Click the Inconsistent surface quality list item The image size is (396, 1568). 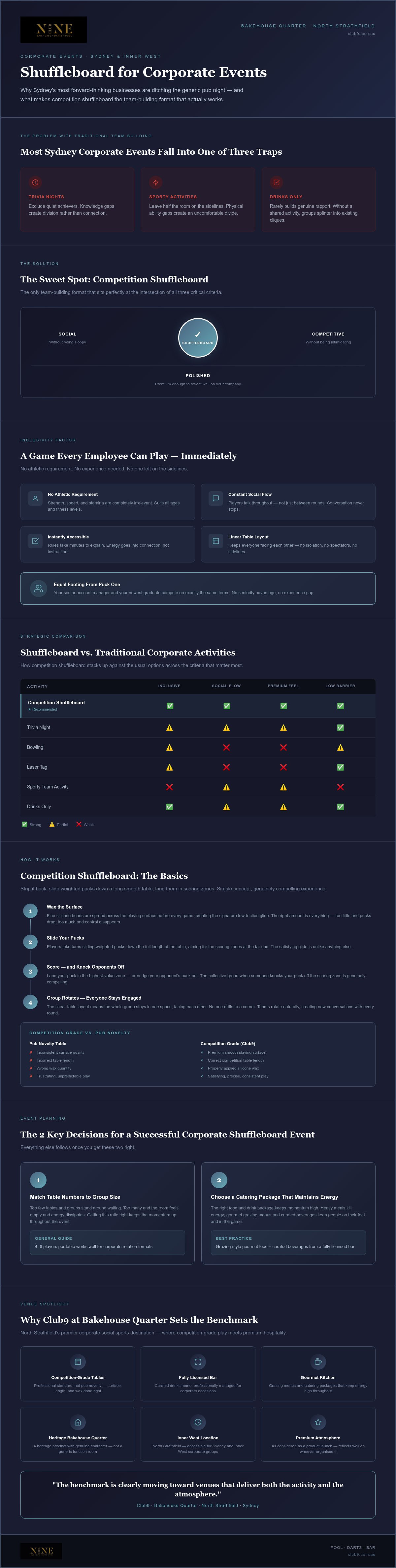[x=57, y=1052]
